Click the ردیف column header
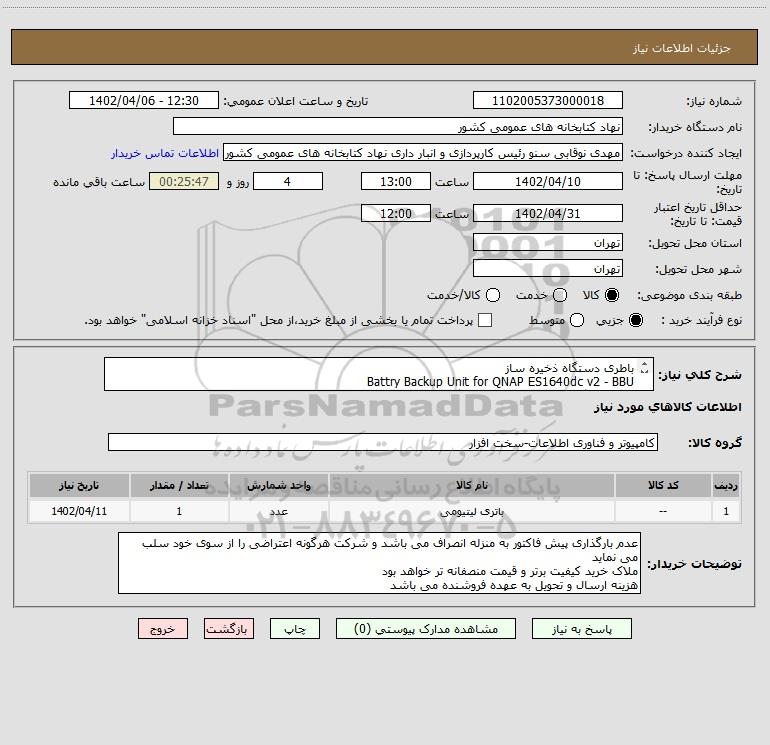This screenshot has width=770, height=745. [x=726, y=485]
